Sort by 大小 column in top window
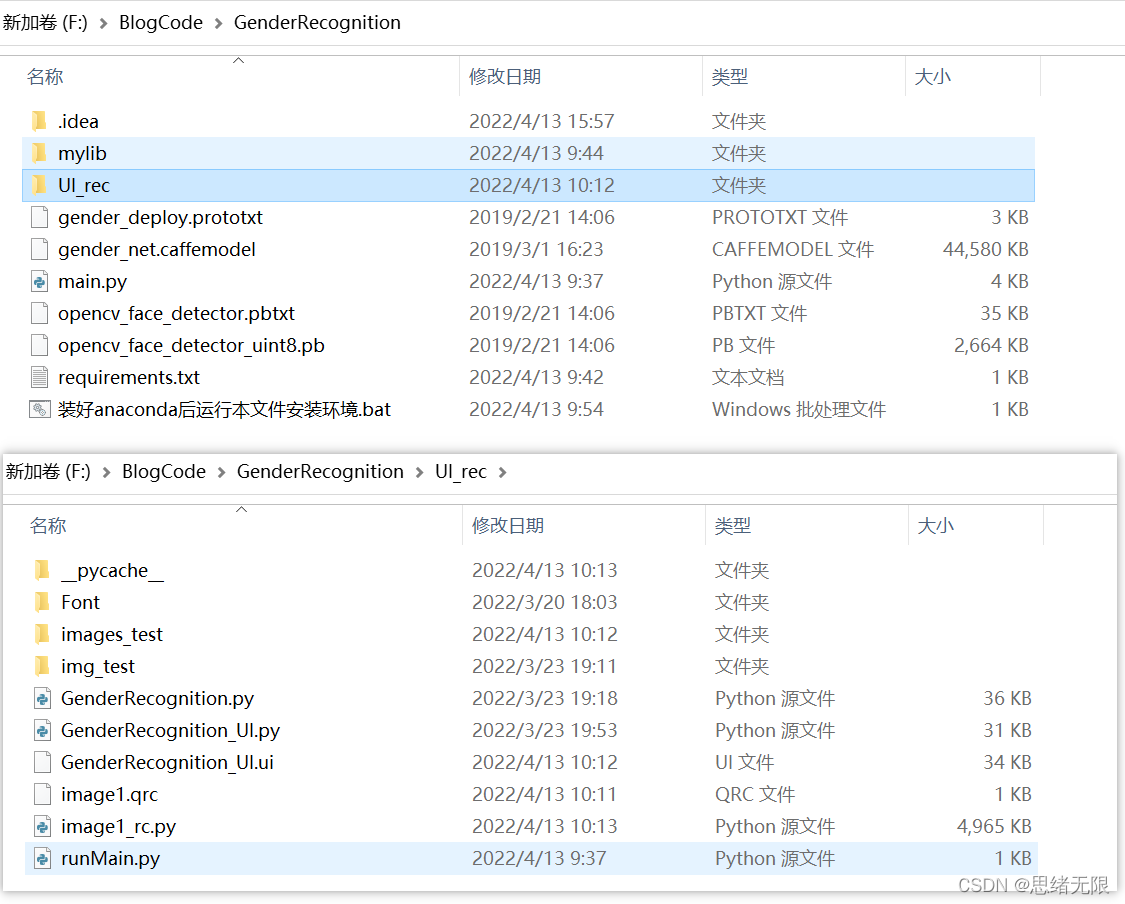 933,77
